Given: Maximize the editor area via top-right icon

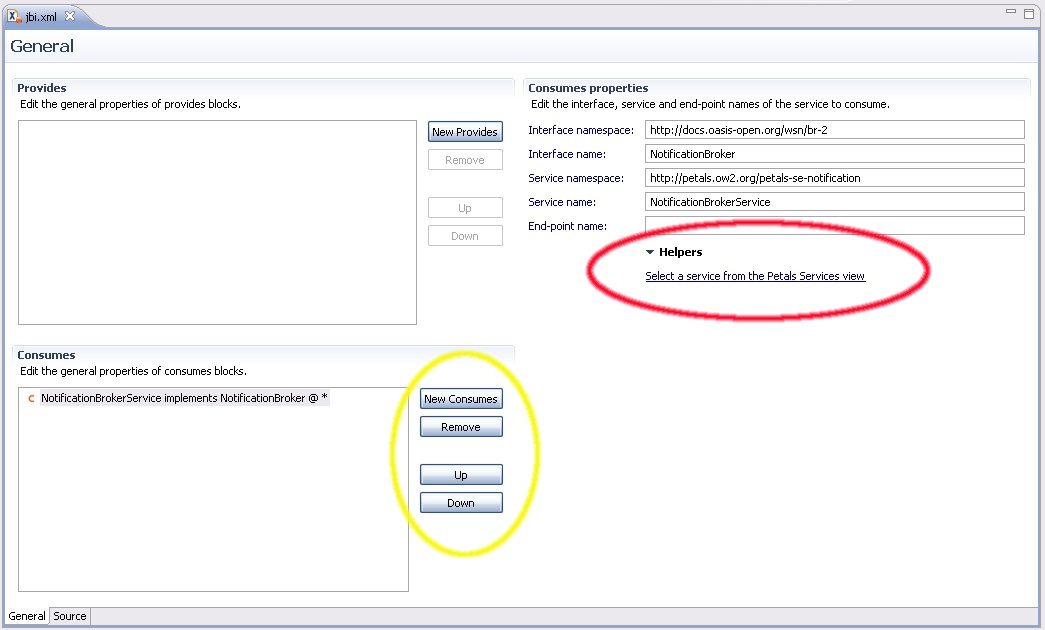Looking at the screenshot, I should click(x=1029, y=15).
